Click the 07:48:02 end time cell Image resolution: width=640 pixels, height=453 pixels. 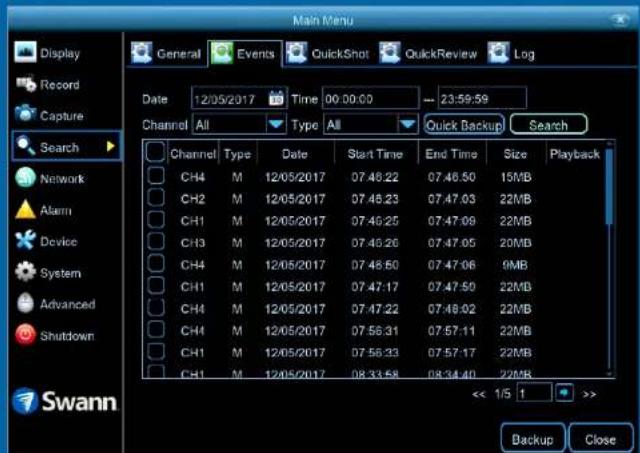pyautogui.click(x=451, y=309)
